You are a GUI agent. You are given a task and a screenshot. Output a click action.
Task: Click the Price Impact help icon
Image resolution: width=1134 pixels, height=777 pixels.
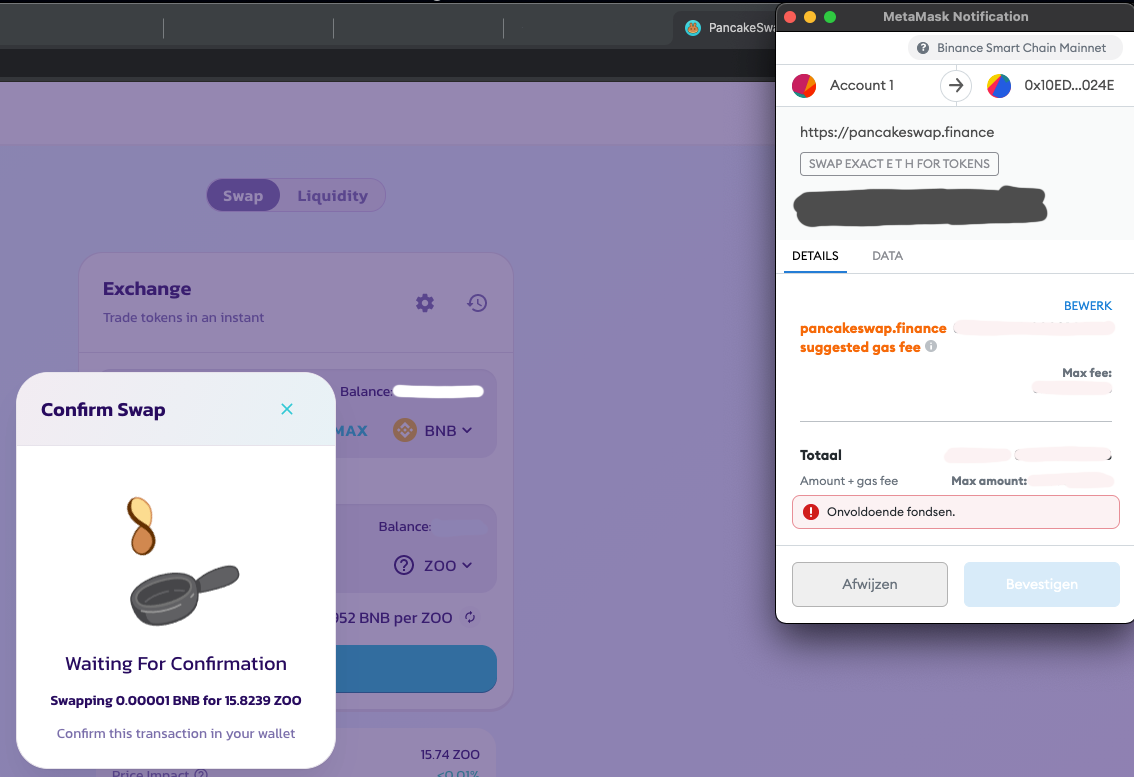(201, 773)
